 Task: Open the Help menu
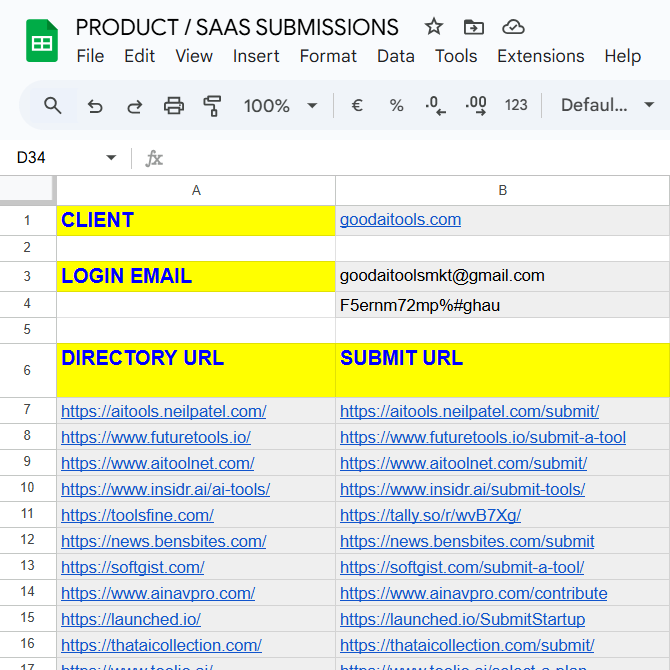coord(623,56)
